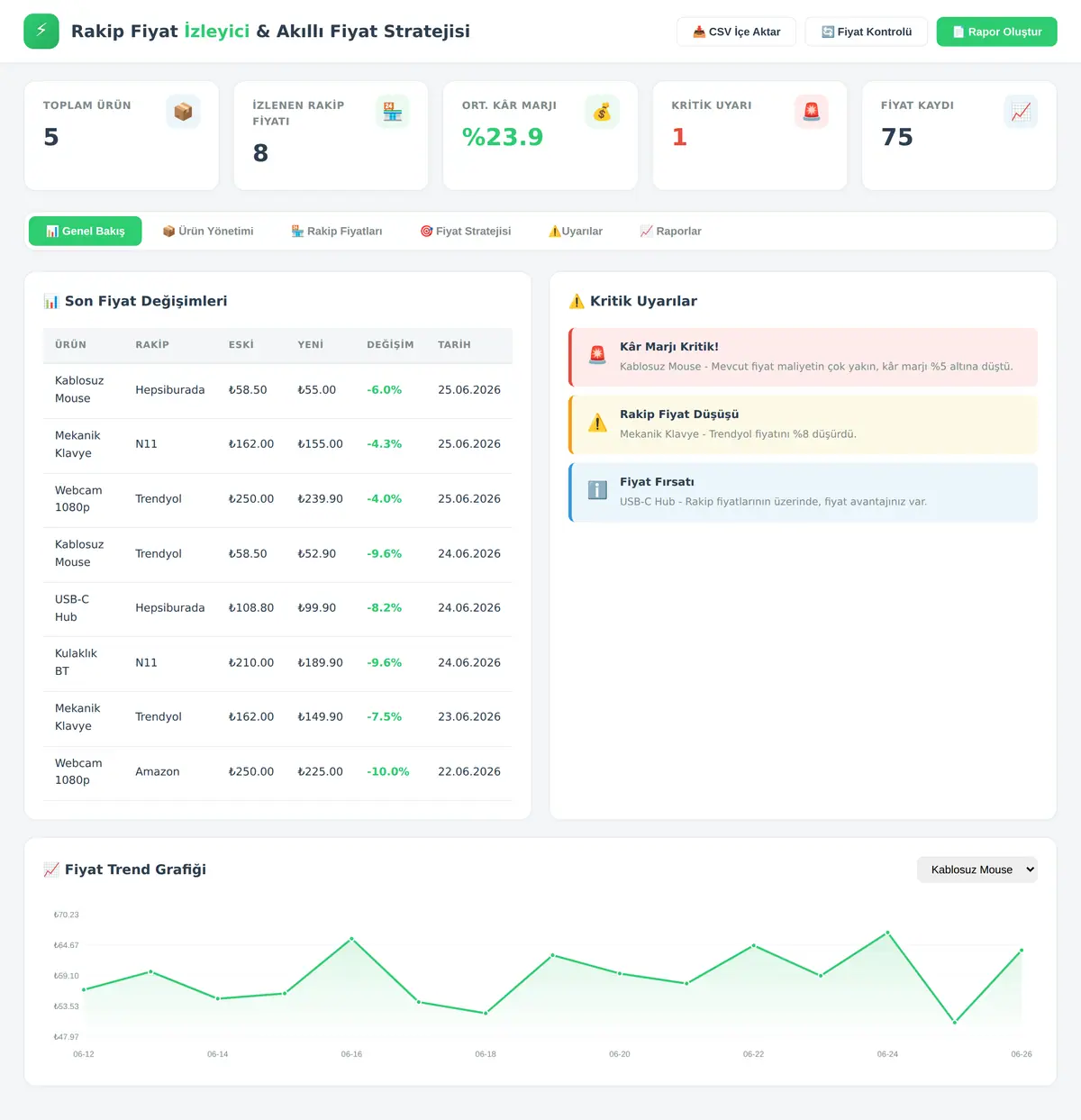Show the Raporlar tab
This screenshot has height=1120, width=1081.
pos(671,231)
